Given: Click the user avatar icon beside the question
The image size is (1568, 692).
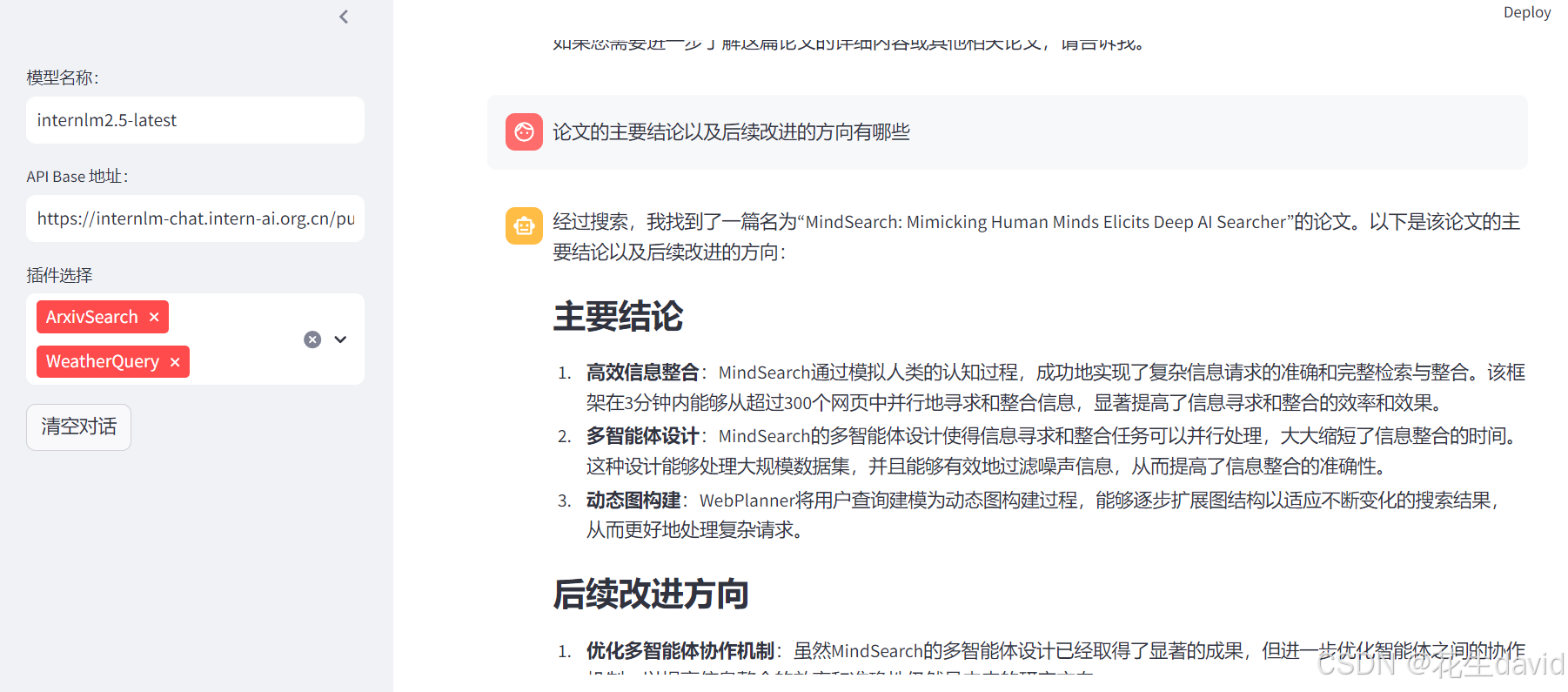Looking at the screenshot, I should 524,132.
